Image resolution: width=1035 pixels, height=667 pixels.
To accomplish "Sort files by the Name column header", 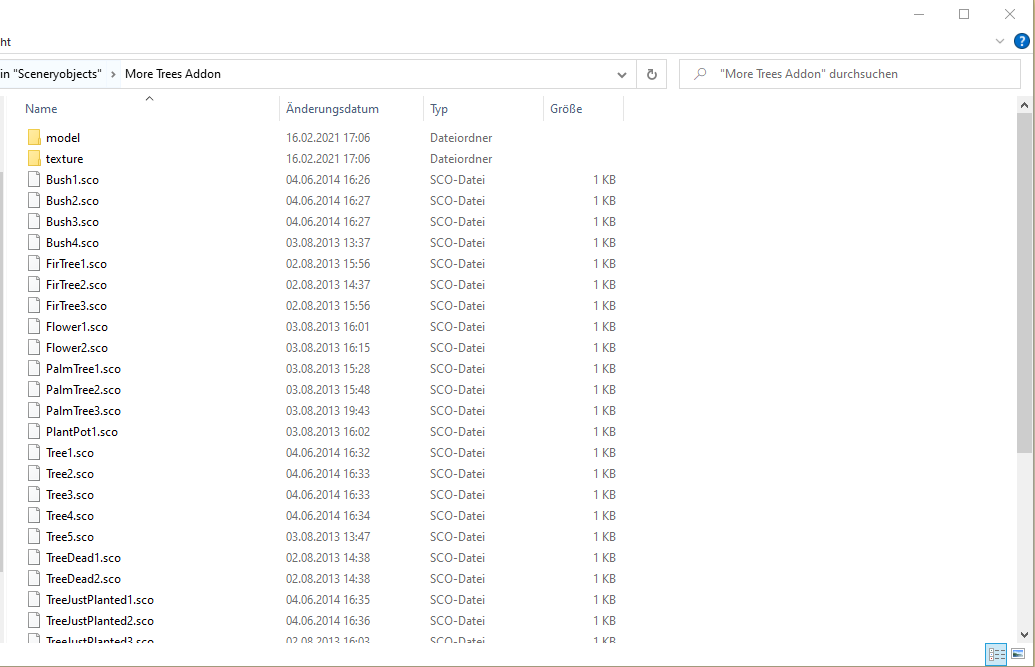I will [x=41, y=109].
